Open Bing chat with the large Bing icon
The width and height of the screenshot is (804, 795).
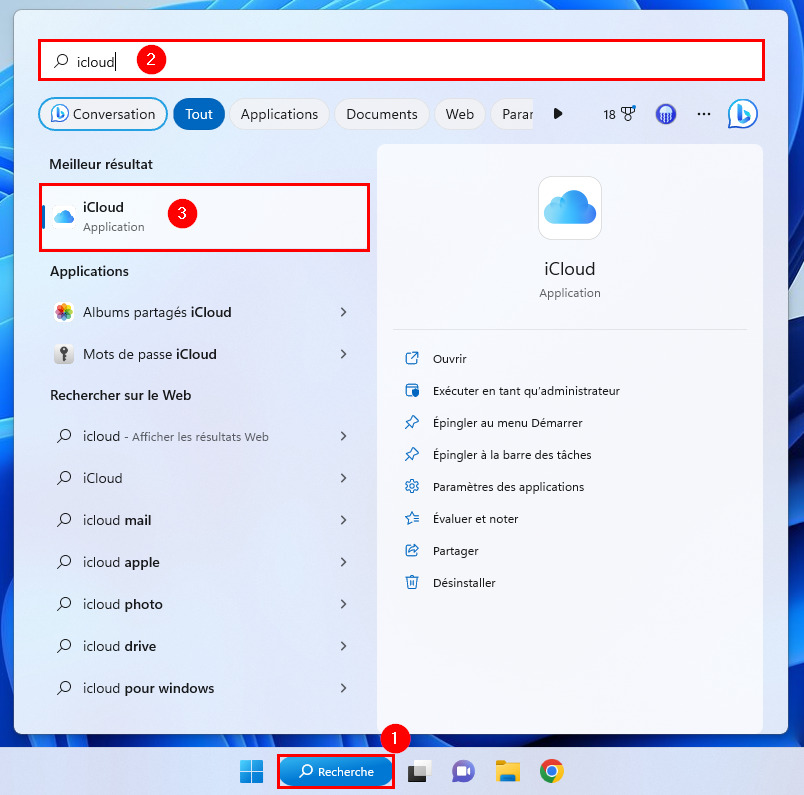click(742, 114)
